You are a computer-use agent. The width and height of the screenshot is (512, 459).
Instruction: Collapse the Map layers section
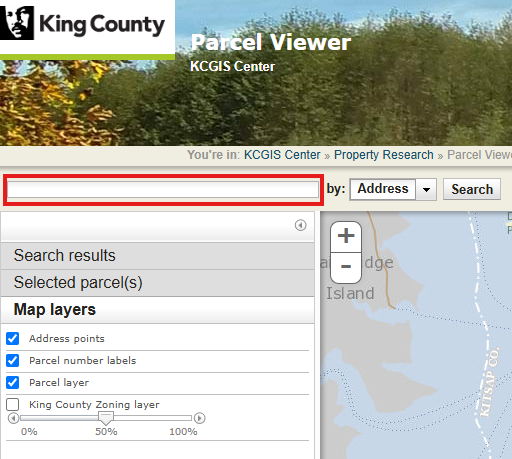[x=157, y=310]
